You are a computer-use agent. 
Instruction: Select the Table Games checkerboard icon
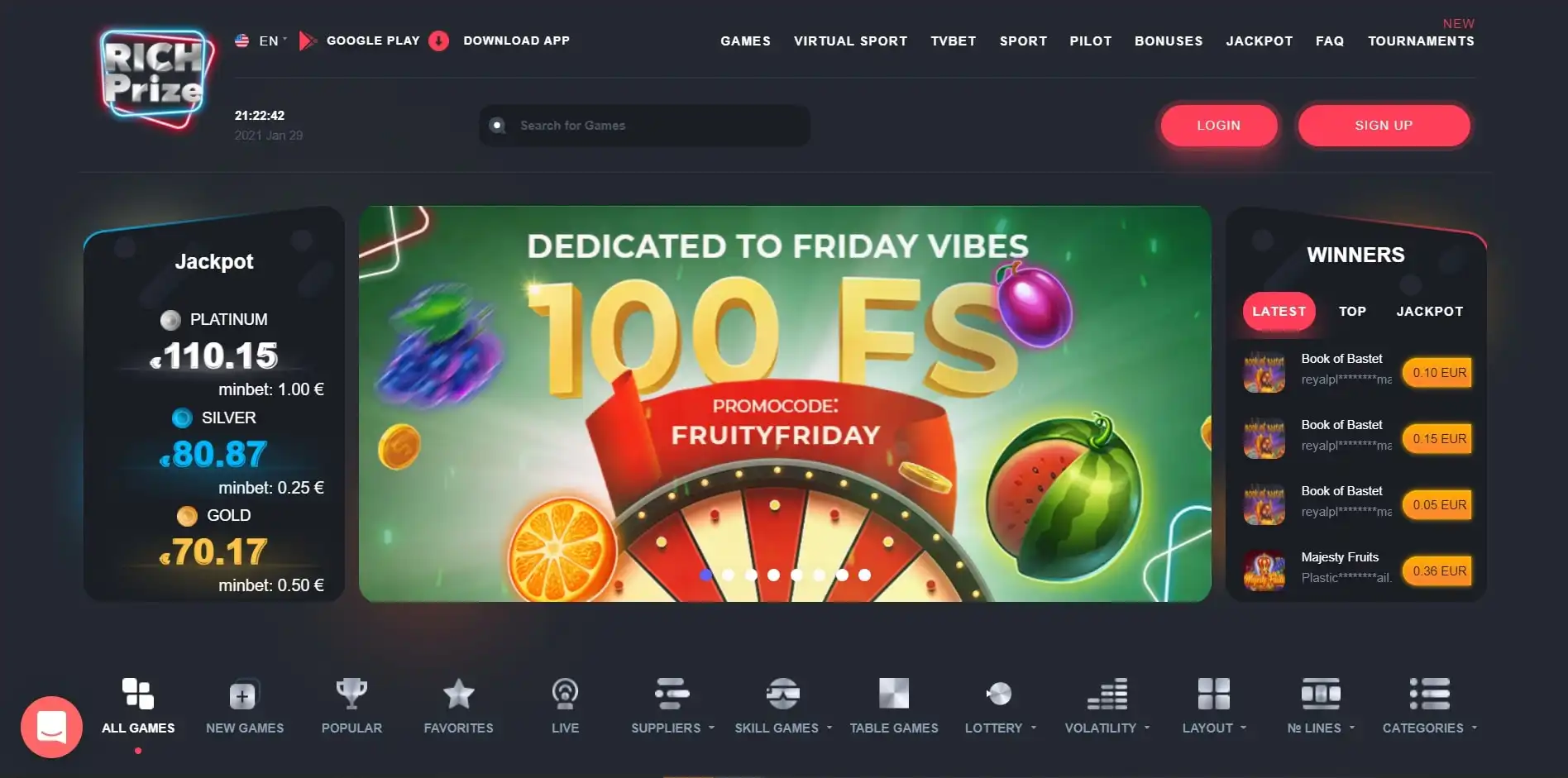point(893,694)
